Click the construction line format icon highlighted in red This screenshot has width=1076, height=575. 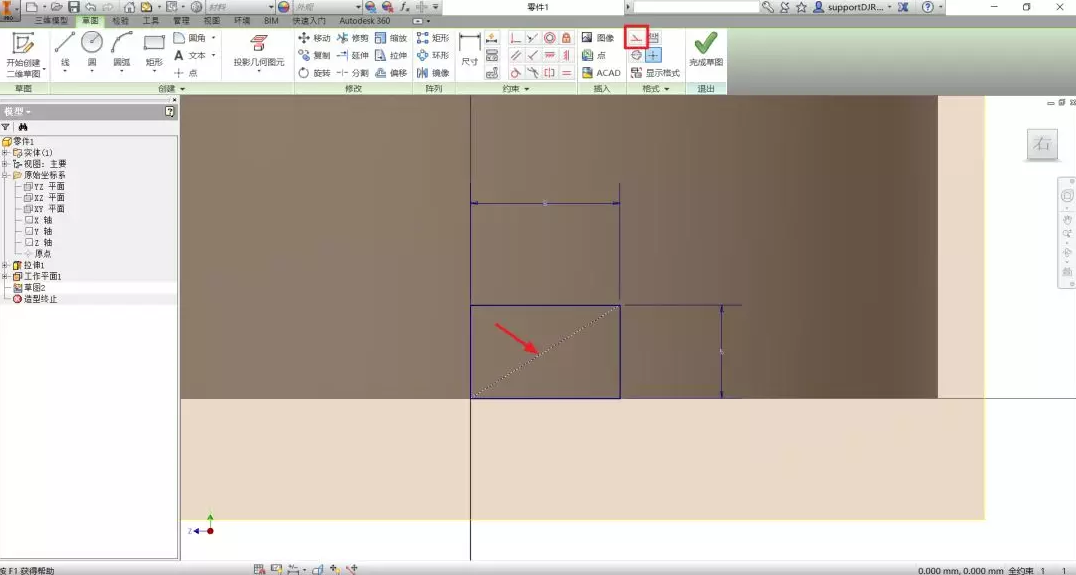click(636, 38)
